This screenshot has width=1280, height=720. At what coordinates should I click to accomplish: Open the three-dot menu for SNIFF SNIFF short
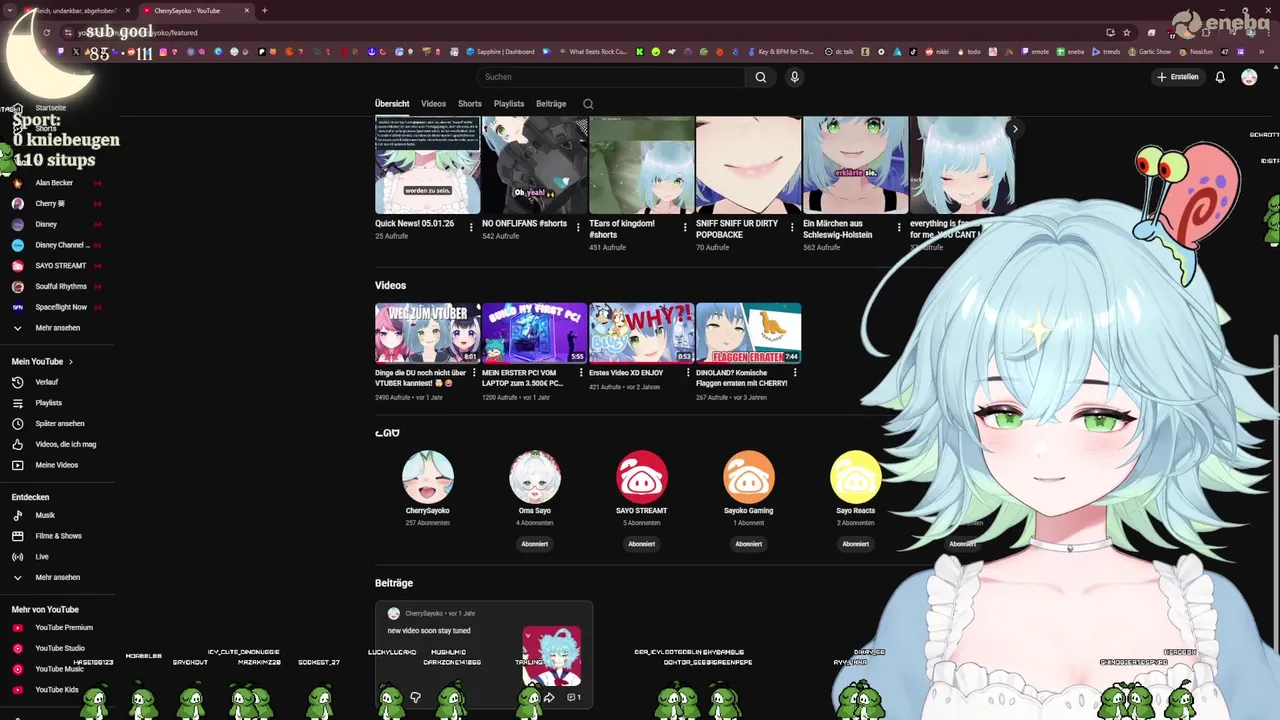[x=792, y=228]
